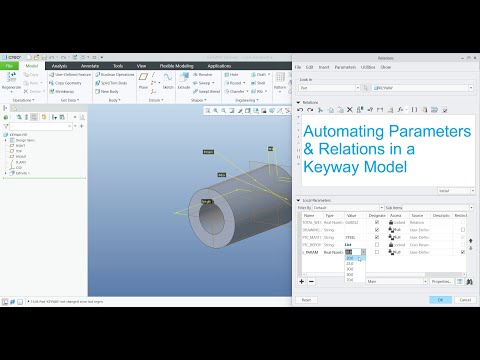Click the Regenerate icon
The width and height of the screenshot is (480, 360).
click(x=11, y=77)
